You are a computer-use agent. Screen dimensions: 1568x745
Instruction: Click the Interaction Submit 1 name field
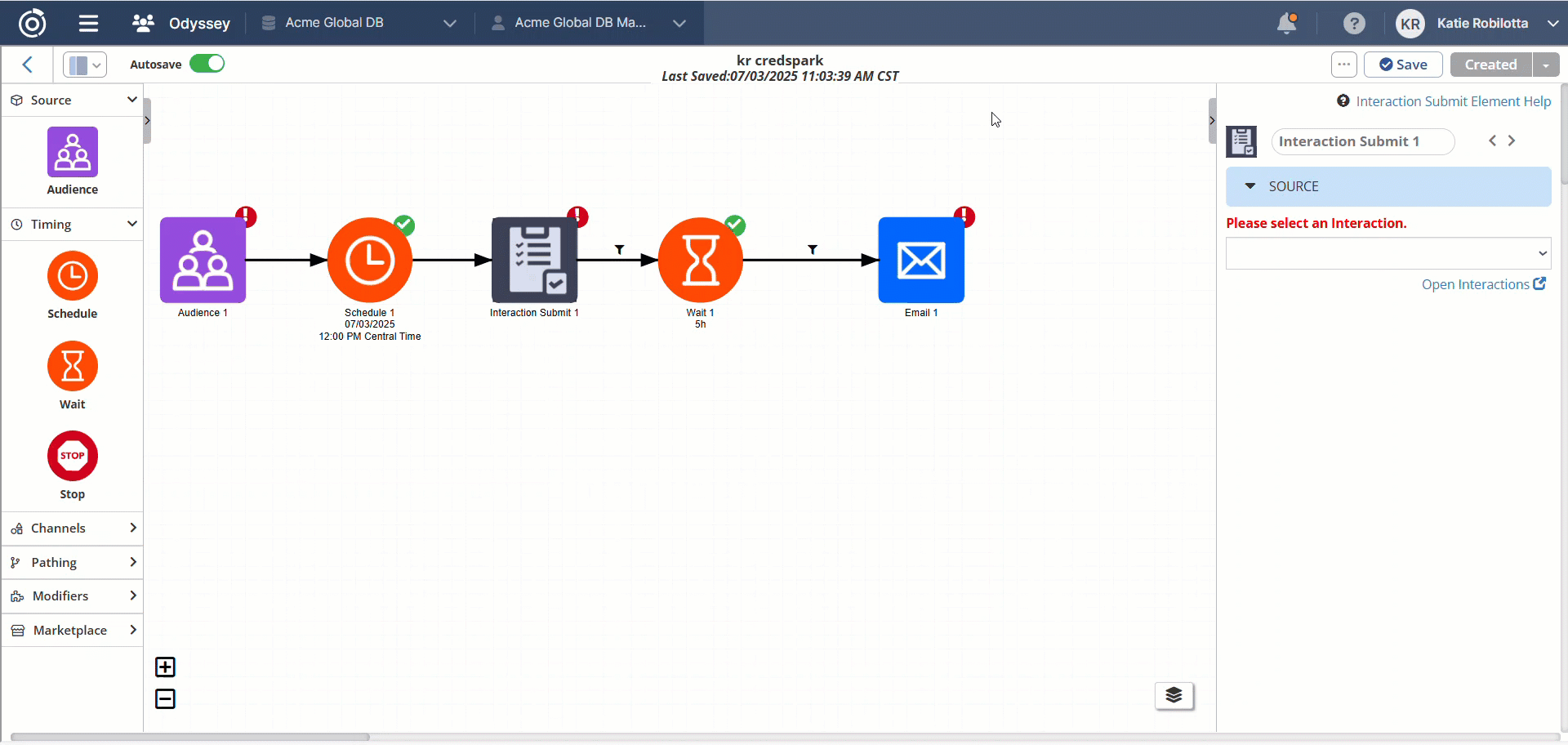[x=1362, y=141]
